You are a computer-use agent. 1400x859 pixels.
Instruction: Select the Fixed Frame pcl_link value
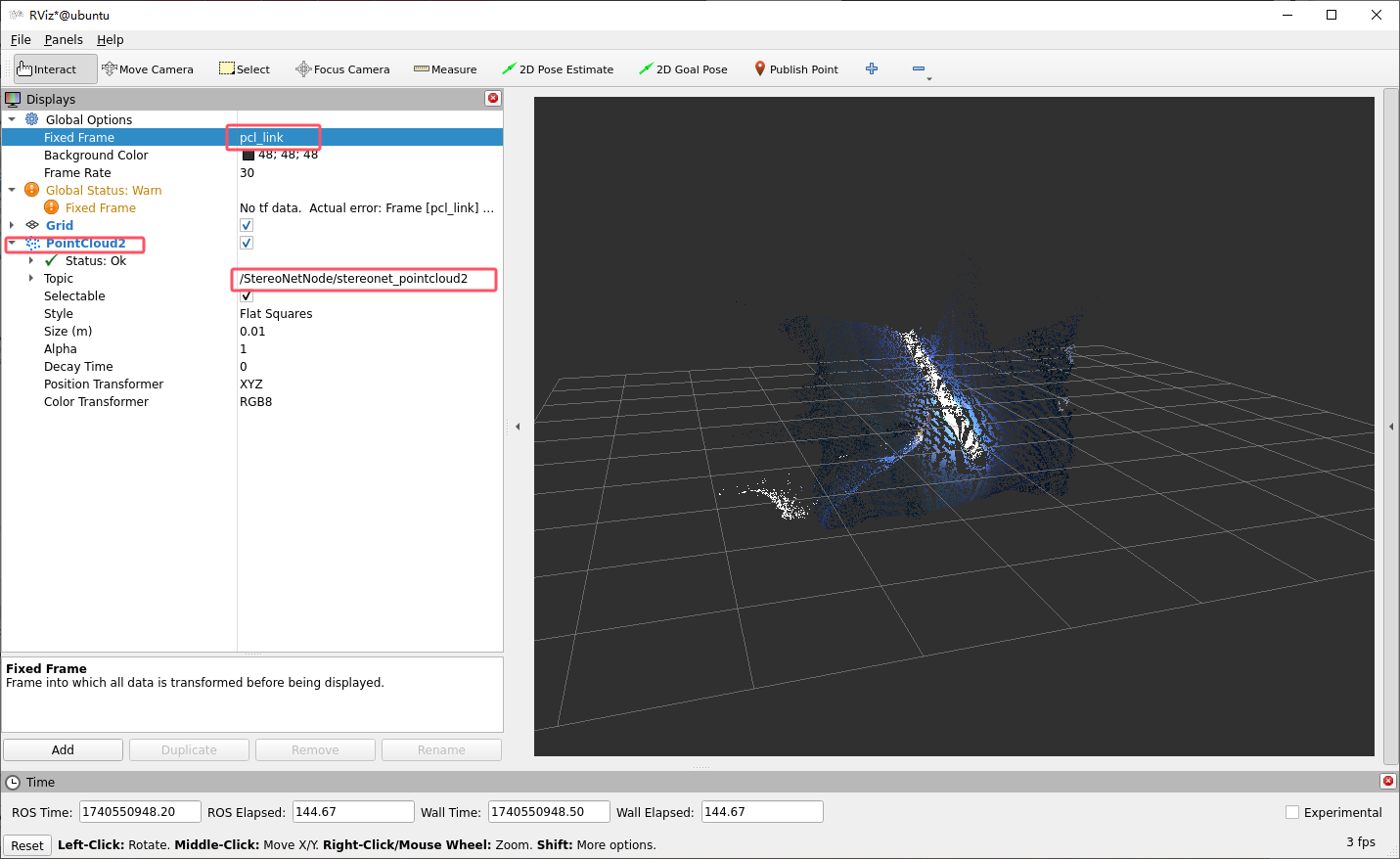261,137
